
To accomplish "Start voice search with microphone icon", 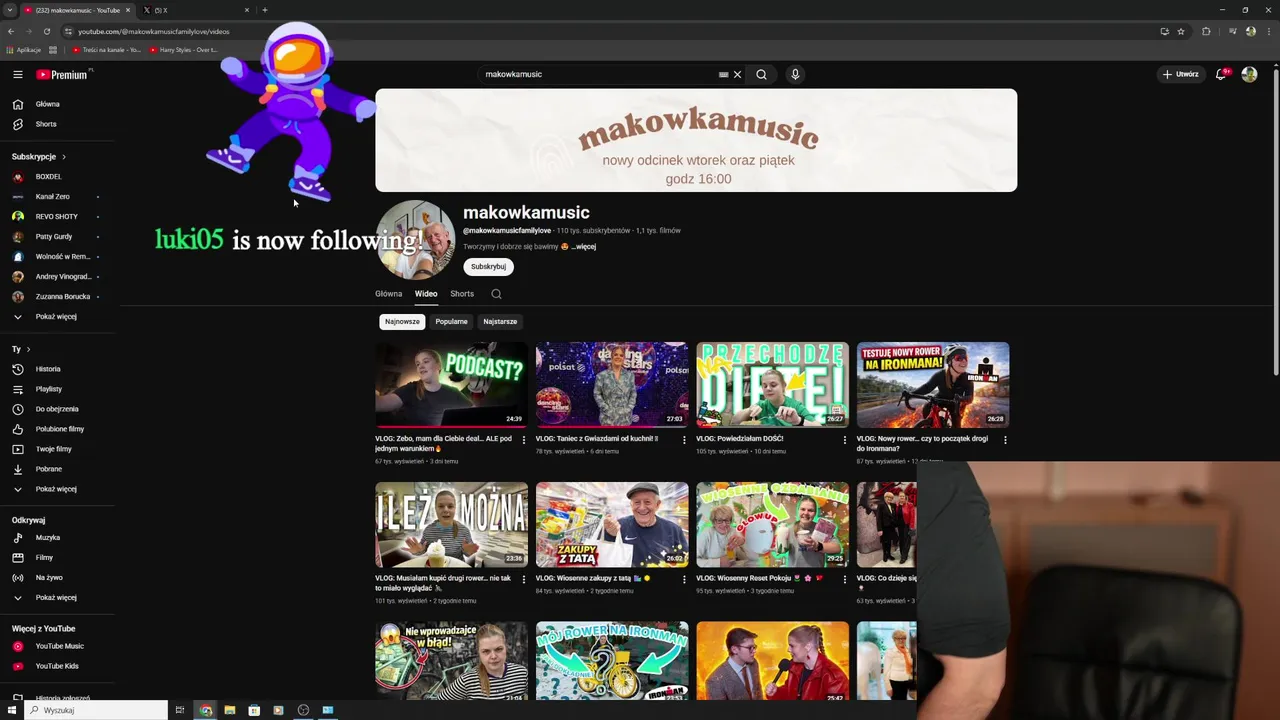I will (795, 74).
